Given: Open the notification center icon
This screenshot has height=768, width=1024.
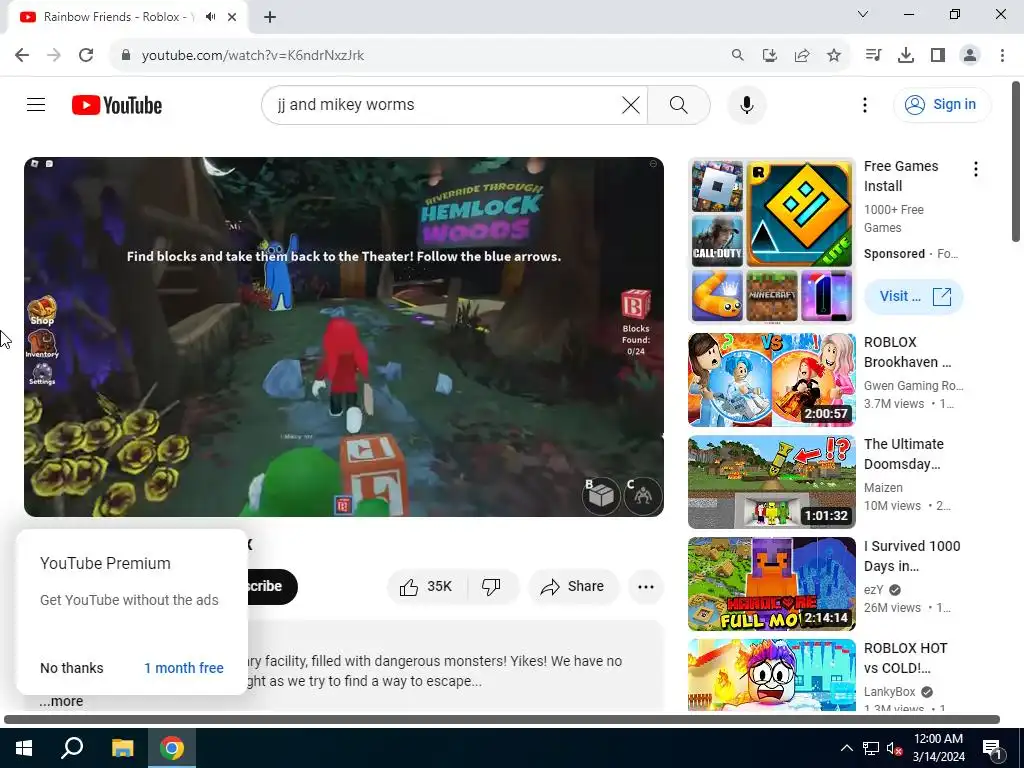Looking at the screenshot, I should click(992, 748).
